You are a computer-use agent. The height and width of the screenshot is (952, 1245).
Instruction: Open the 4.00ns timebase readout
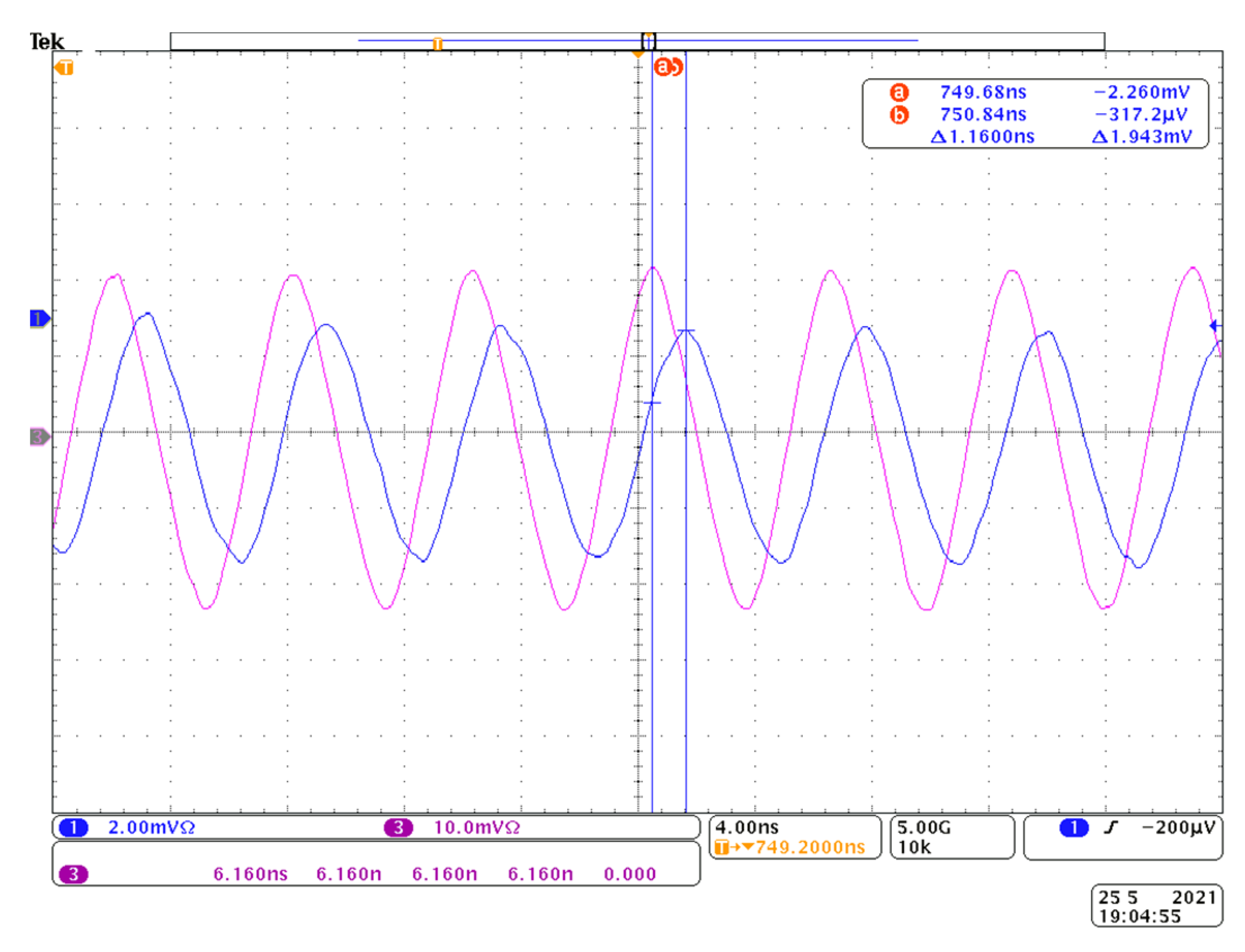[x=747, y=828]
